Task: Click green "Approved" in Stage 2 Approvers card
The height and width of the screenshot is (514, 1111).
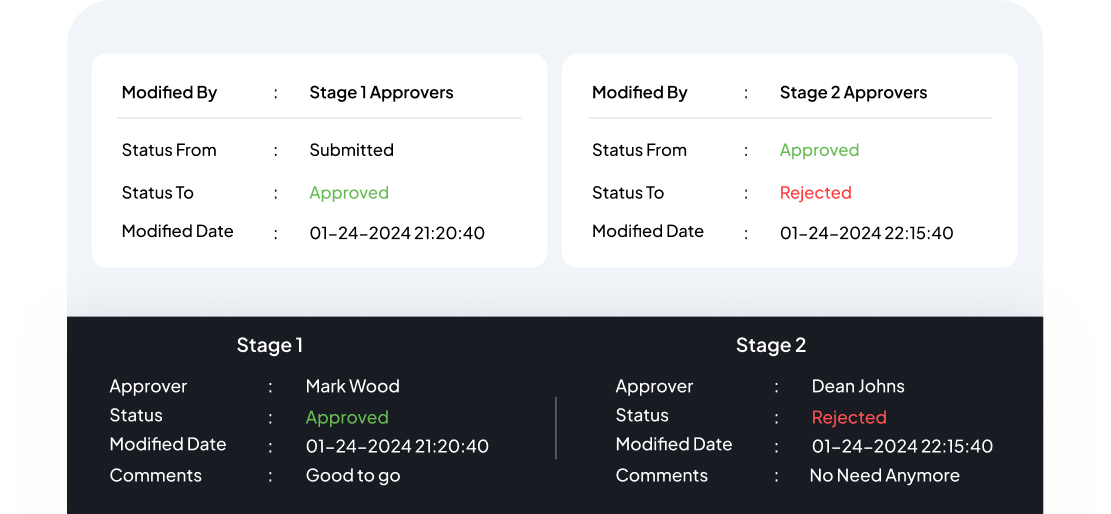Action: tap(819, 150)
